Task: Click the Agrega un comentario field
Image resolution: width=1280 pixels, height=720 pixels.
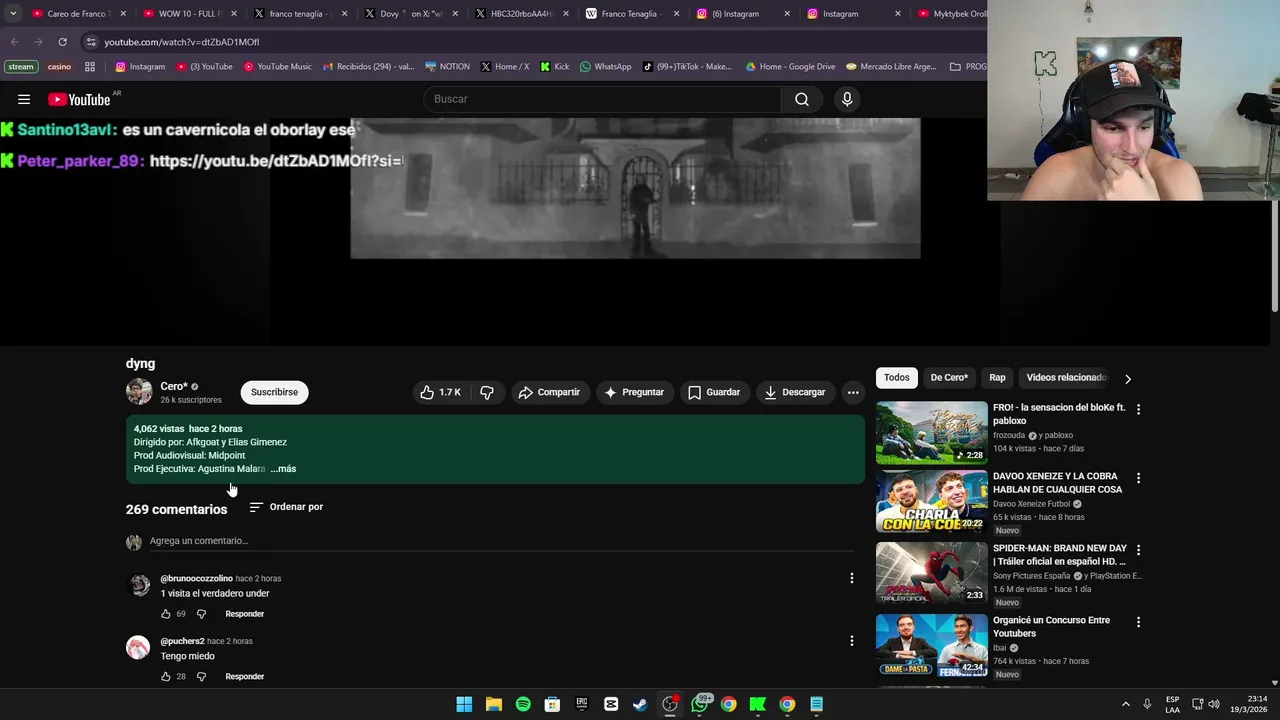Action: (x=502, y=541)
